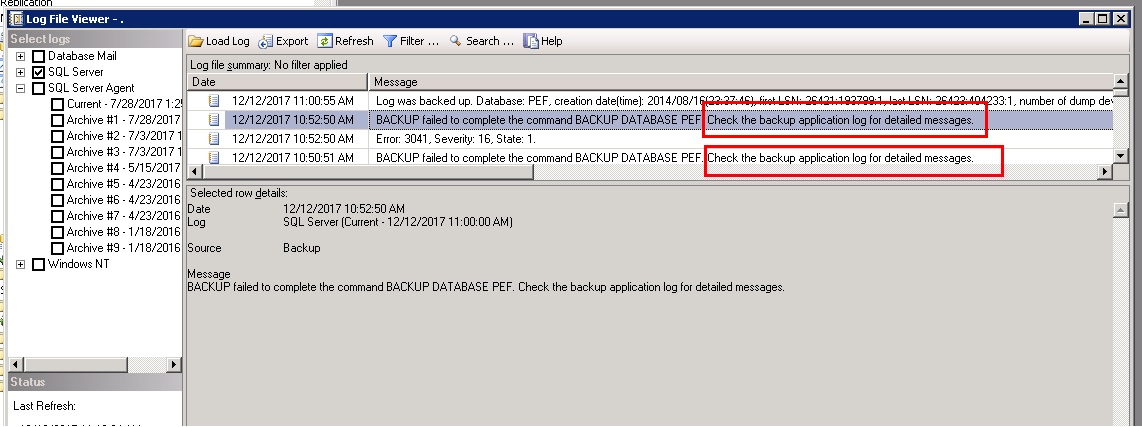Click the Select logs pane scroll-left arrow
This screenshot has width=1142, height=427.
[x=15, y=364]
